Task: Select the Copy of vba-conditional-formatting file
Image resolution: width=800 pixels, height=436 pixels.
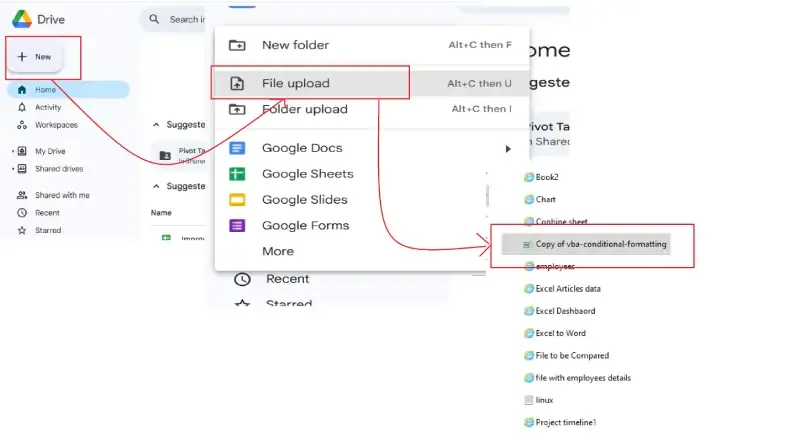Action: pos(600,244)
